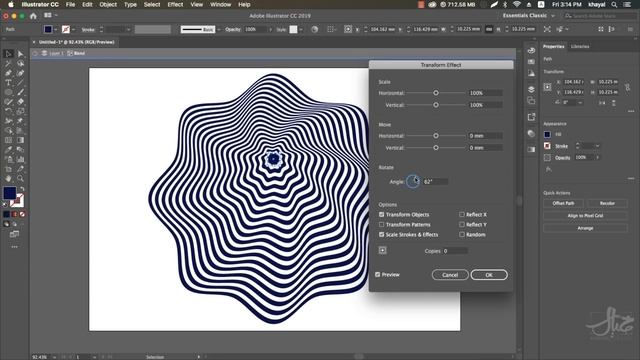
Task: Go to Home screen icon
Action: click(x=33, y=16)
